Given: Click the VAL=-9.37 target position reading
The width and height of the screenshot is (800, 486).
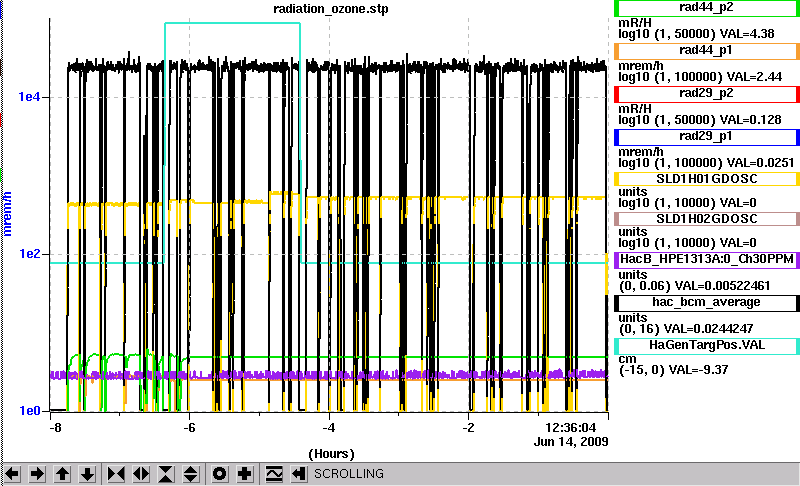Looking at the screenshot, I should coord(699,370).
